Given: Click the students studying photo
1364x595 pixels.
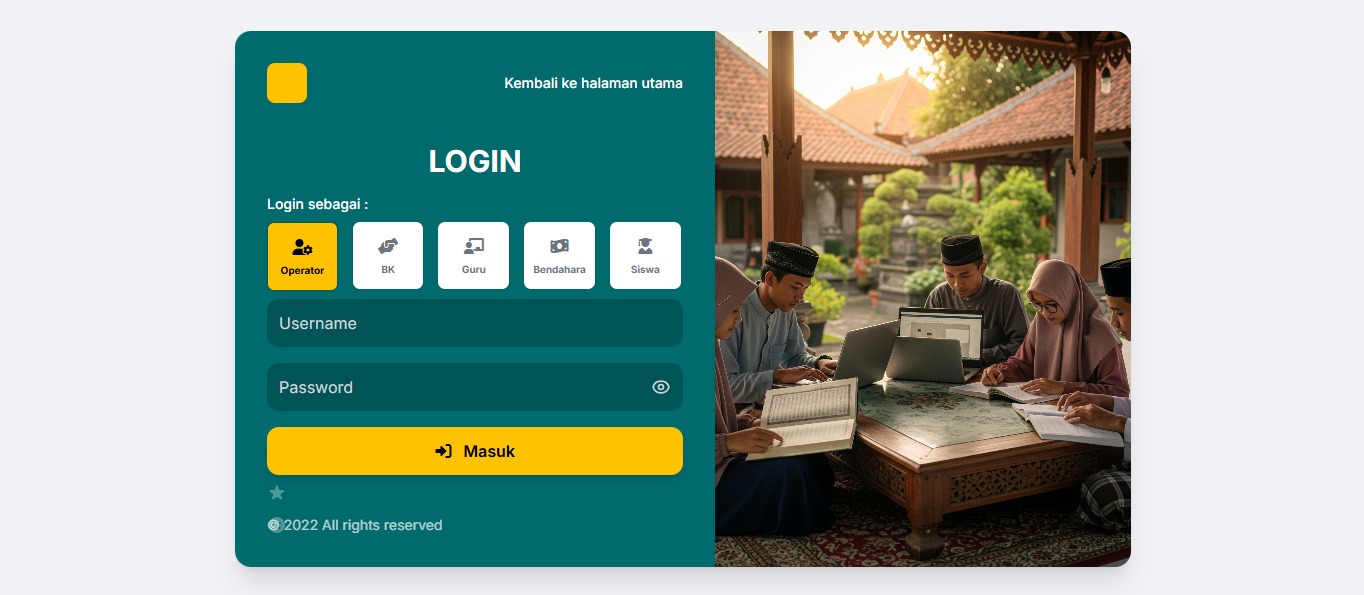Looking at the screenshot, I should [923, 299].
